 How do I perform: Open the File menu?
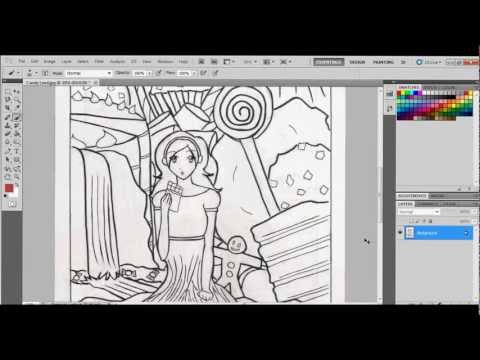click(x=22, y=62)
